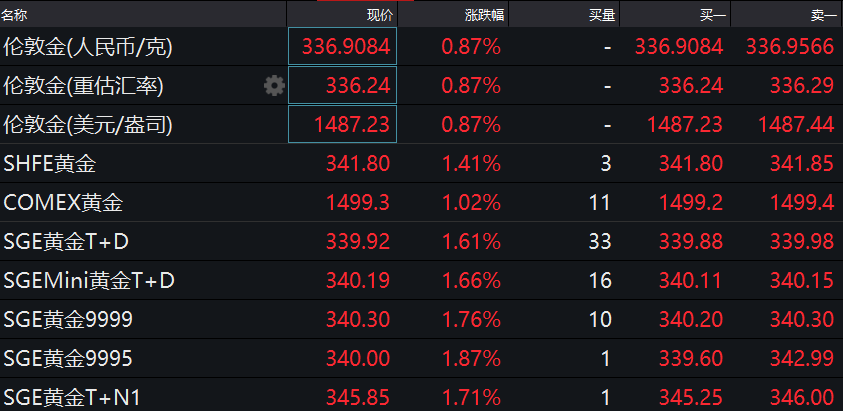Click buy volume 16 for SGEMini黄金T+D
Screen dimensions: 843x411
(600, 281)
